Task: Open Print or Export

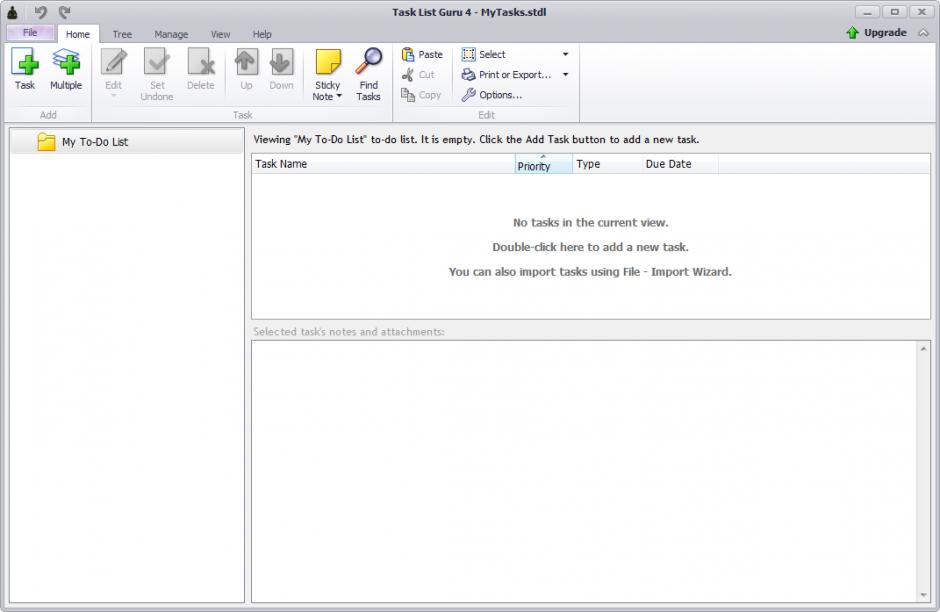Action: [507, 75]
